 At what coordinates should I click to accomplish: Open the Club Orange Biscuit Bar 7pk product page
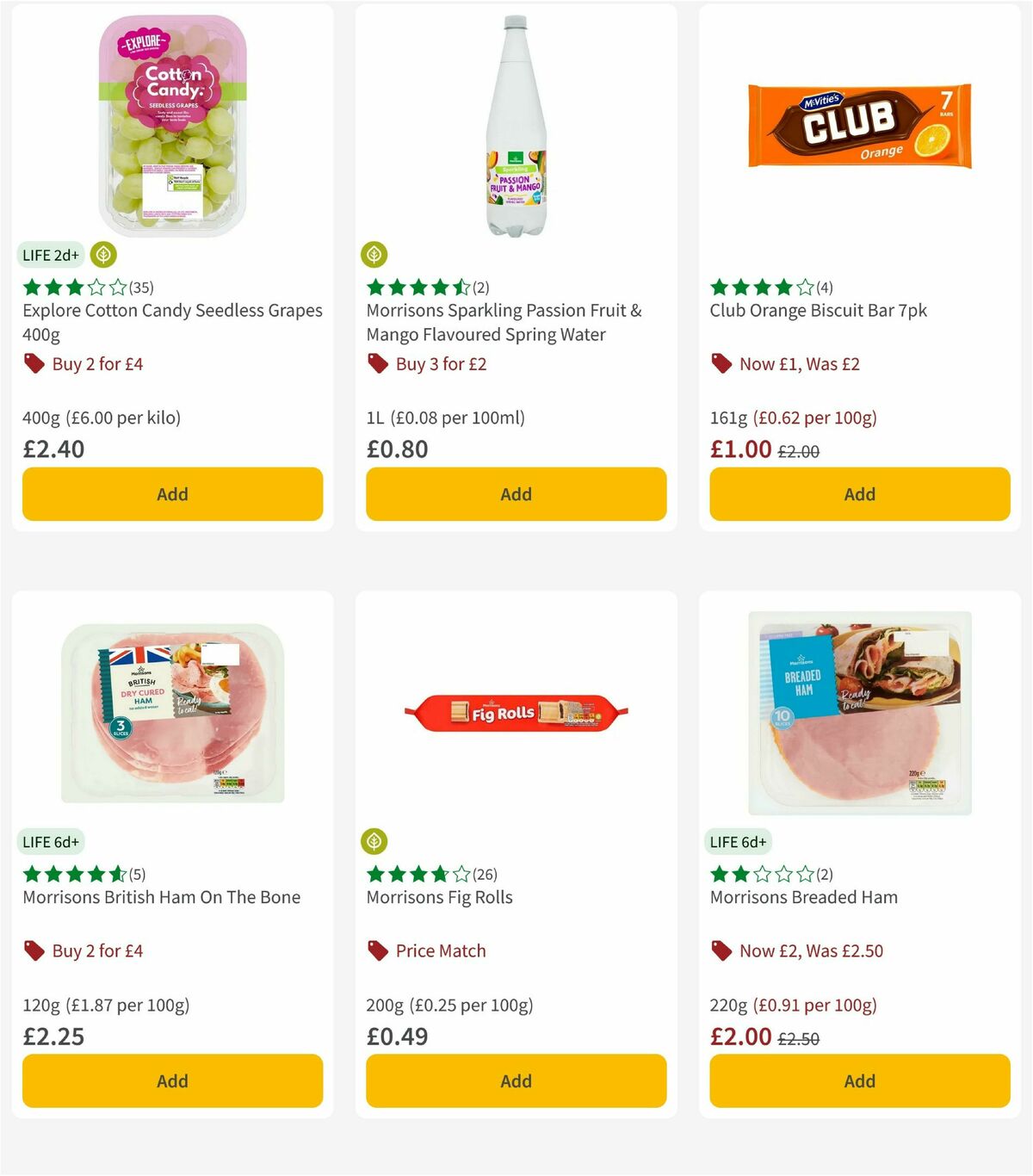click(818, 310)
